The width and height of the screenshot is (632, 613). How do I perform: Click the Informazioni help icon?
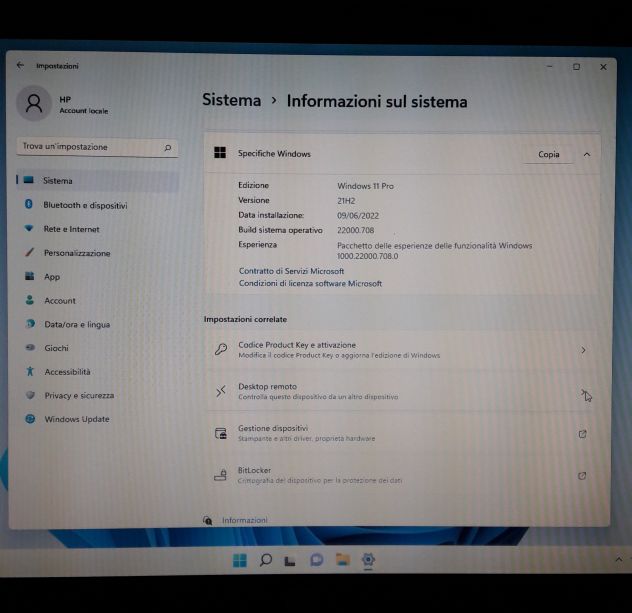click(208, 520)
